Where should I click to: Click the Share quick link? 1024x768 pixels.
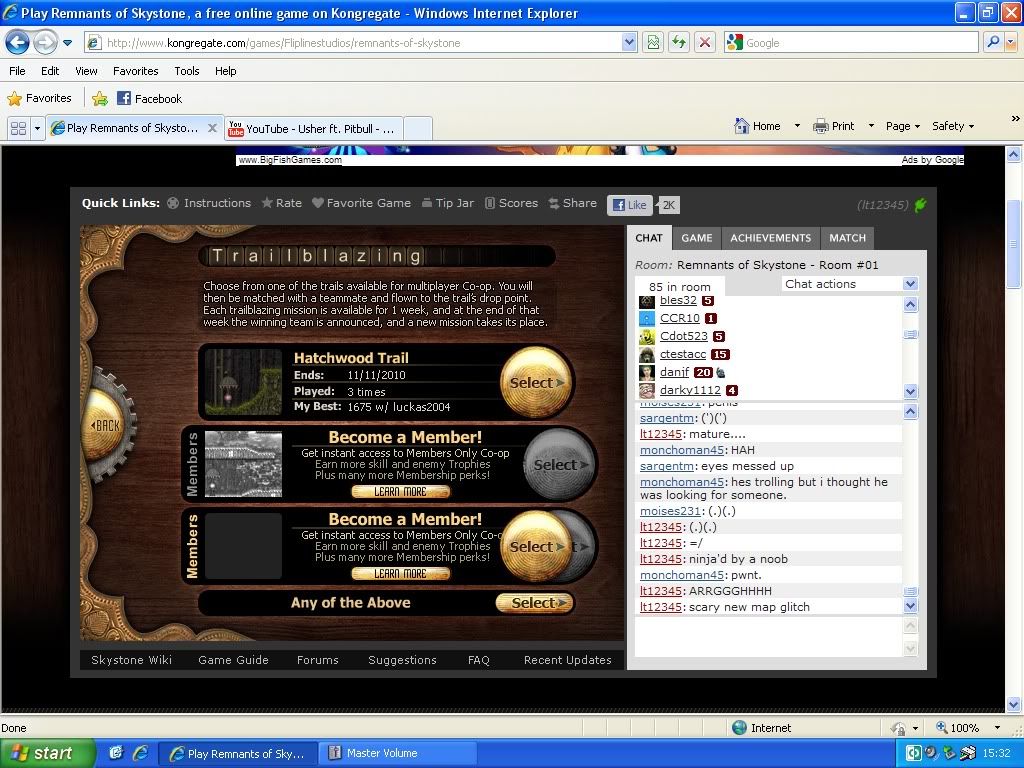pyautogui.click(x=573, y=203)
